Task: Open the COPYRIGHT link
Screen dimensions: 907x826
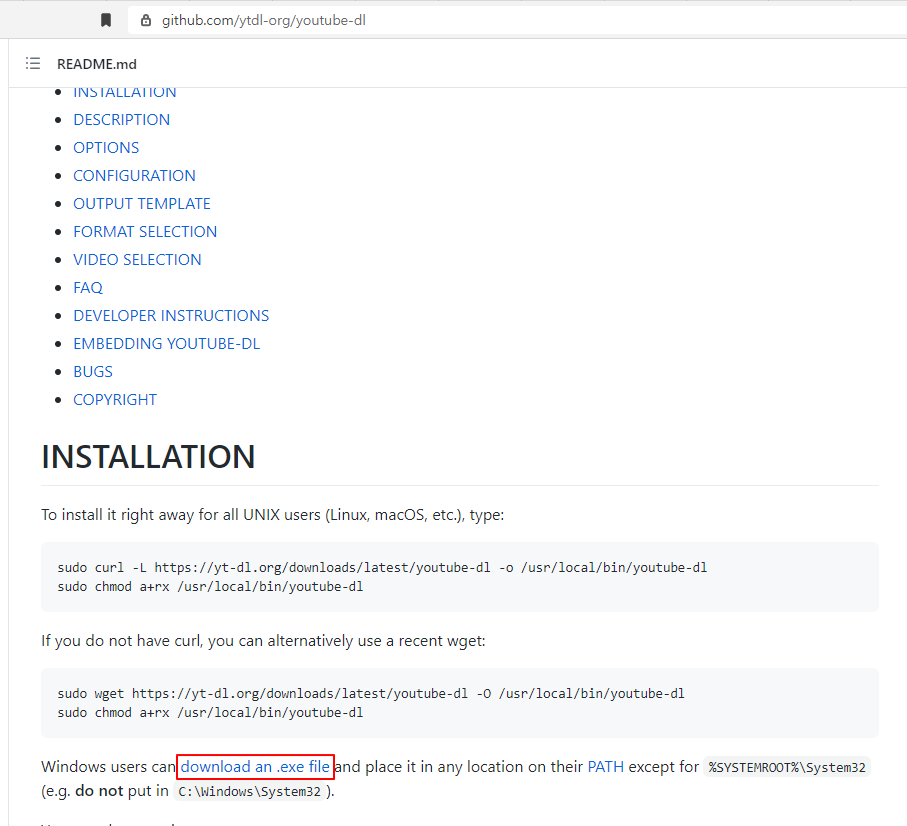Action: point(115,400)
